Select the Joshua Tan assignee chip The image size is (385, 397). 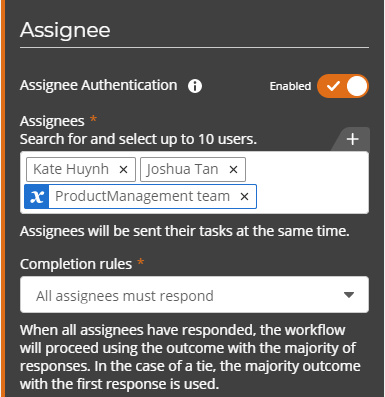point(193,170)
